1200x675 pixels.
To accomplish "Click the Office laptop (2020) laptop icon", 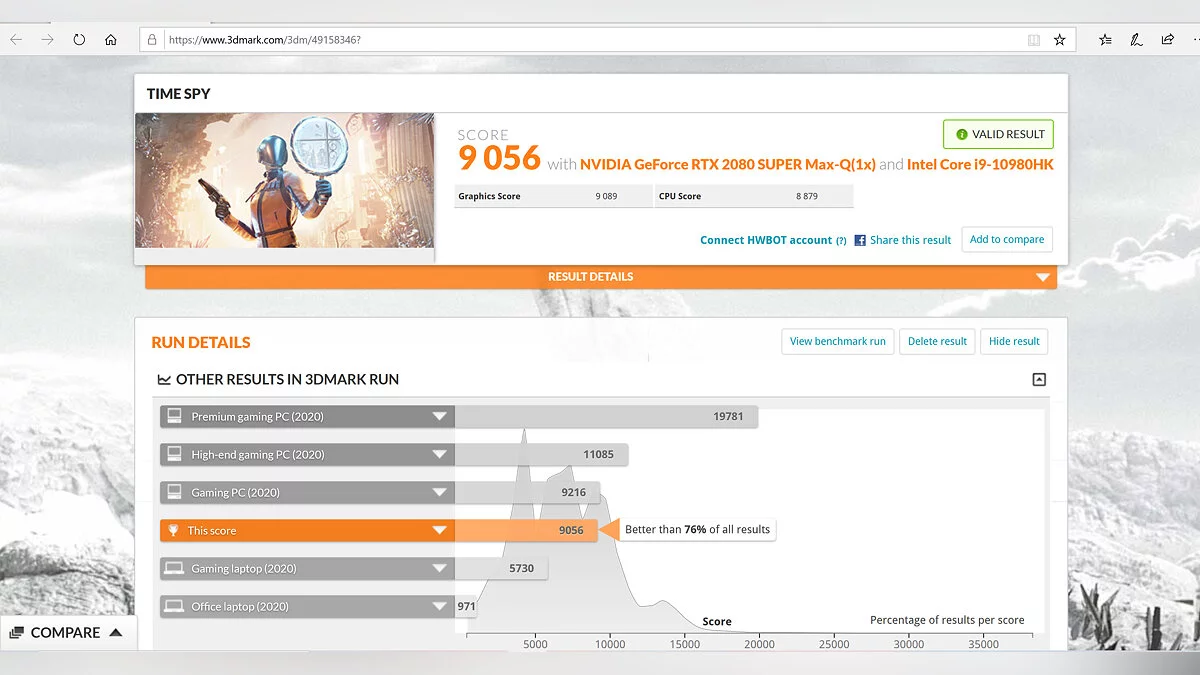I will click(x=174, y=606).
